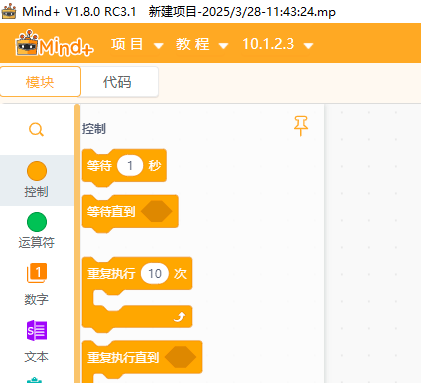Click the palette's vertical orange scrollbar
The height and width of the screenshot is (383, 421).
click(x=77, y=243)
